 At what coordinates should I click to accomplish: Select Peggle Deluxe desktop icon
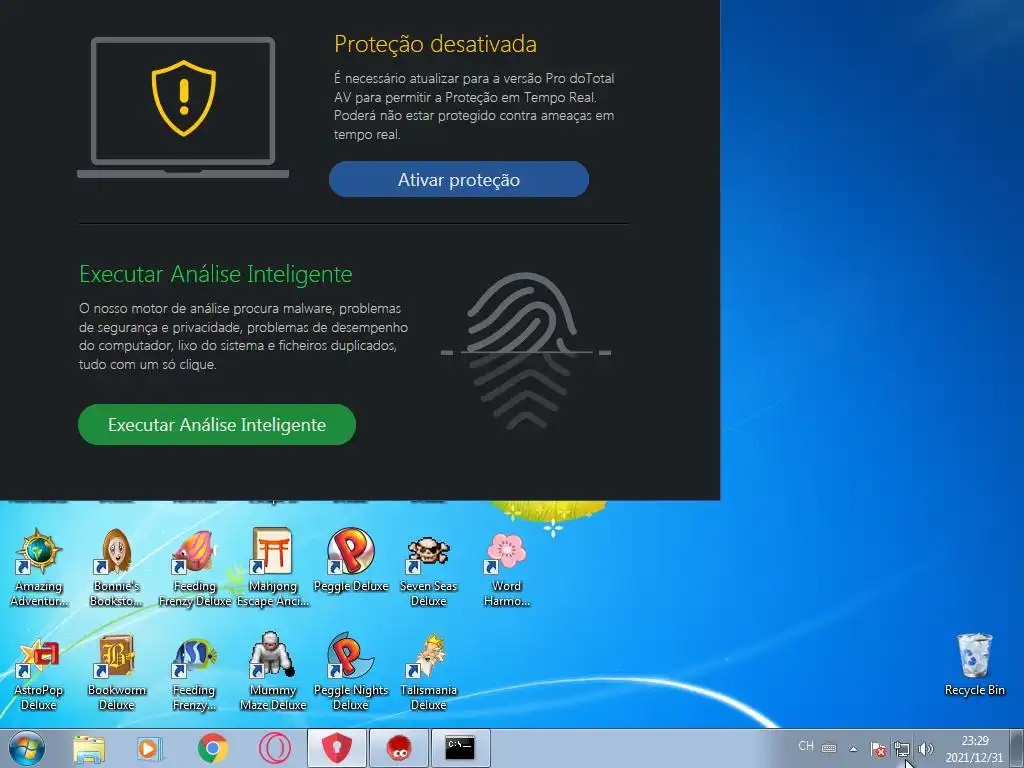pos(351,561)
